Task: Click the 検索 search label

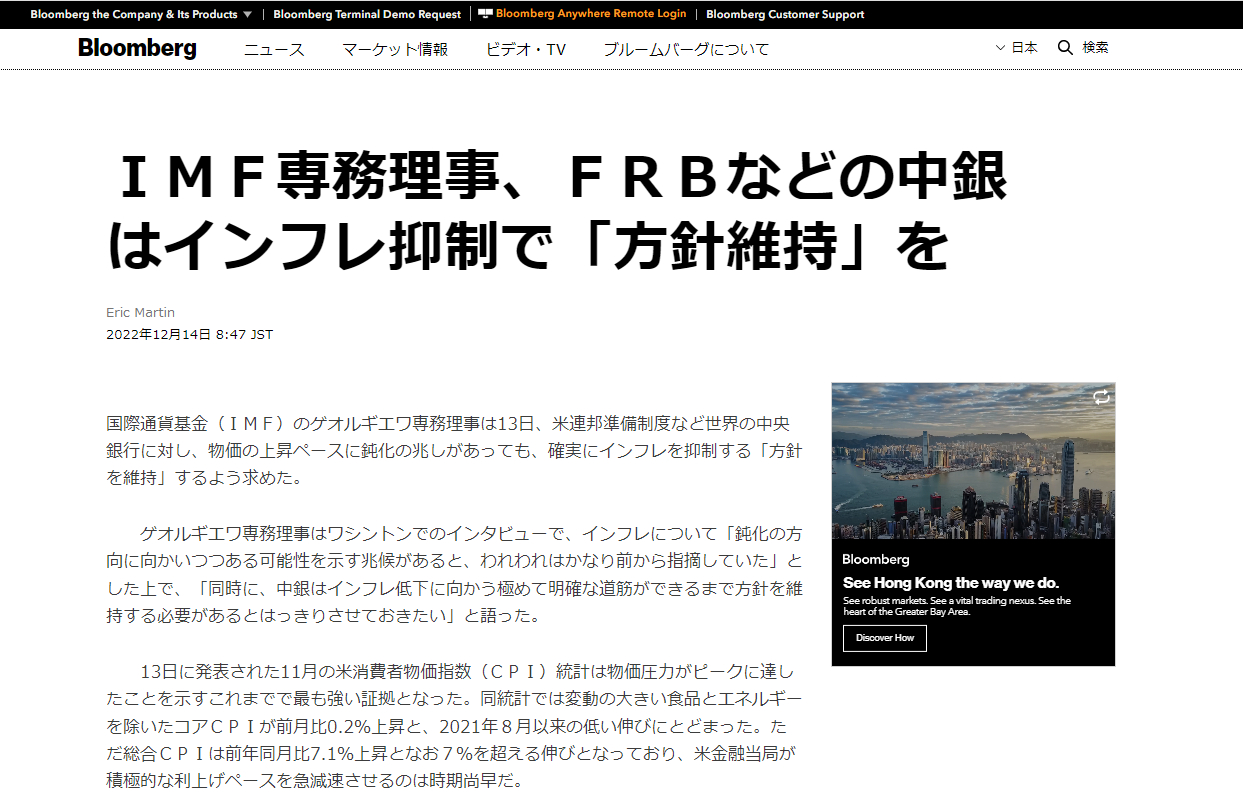Action: click(x=1095, y=47)
